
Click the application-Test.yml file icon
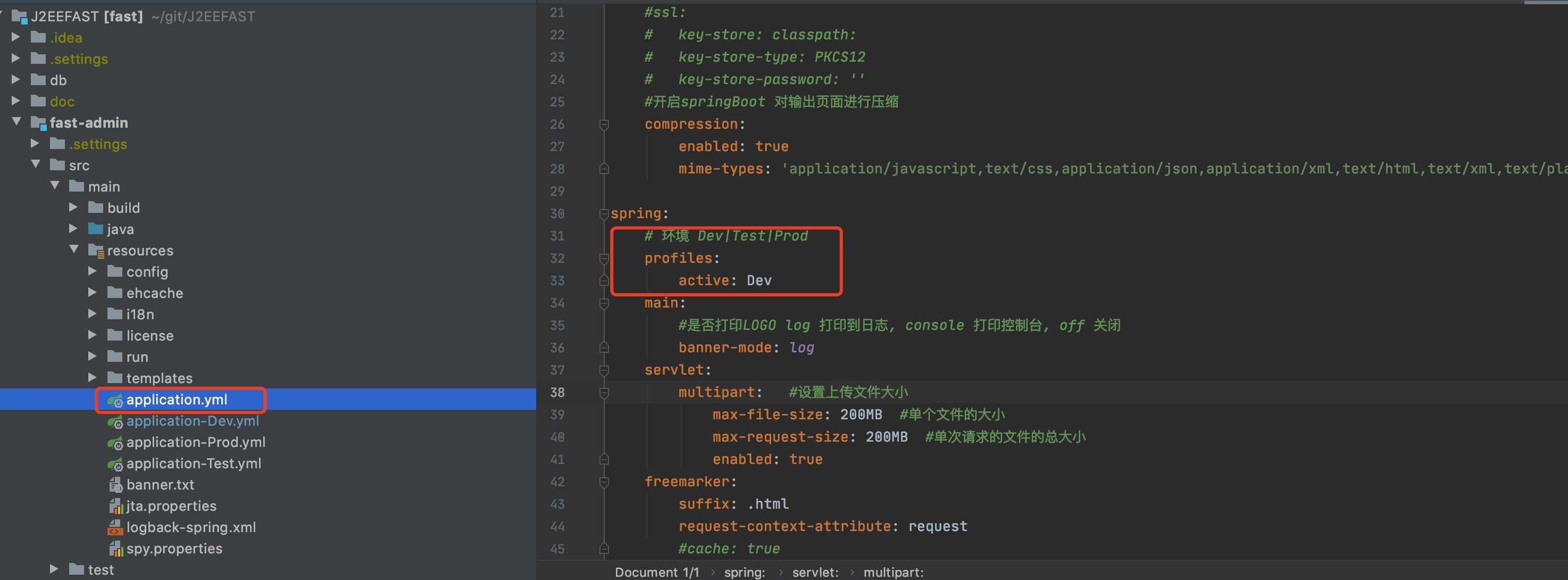click(115, 464)
